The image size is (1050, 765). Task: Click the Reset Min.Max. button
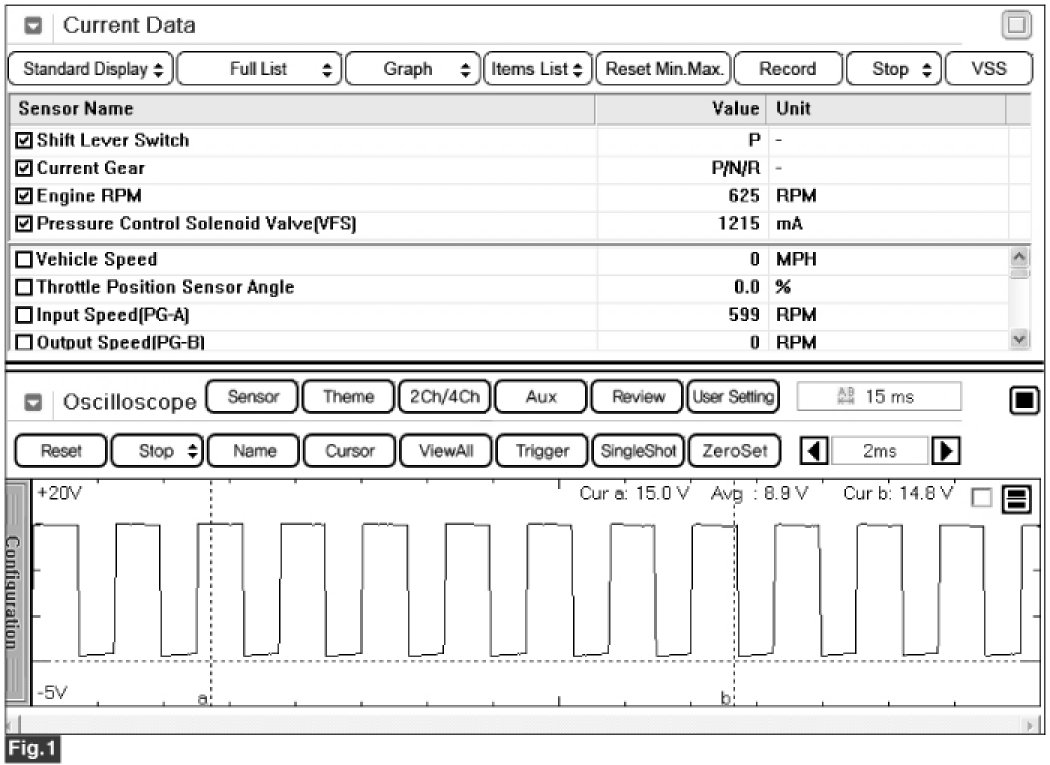click(664, 69)
